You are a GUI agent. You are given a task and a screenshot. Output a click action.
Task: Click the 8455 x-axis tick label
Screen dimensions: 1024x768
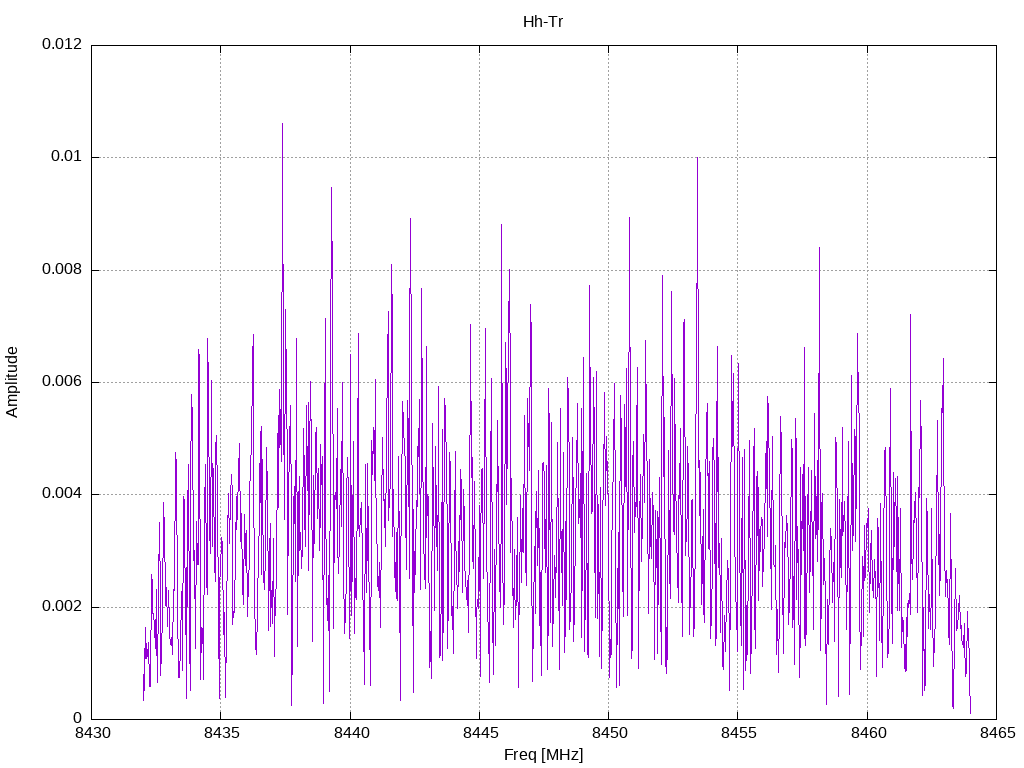(739, 733)
